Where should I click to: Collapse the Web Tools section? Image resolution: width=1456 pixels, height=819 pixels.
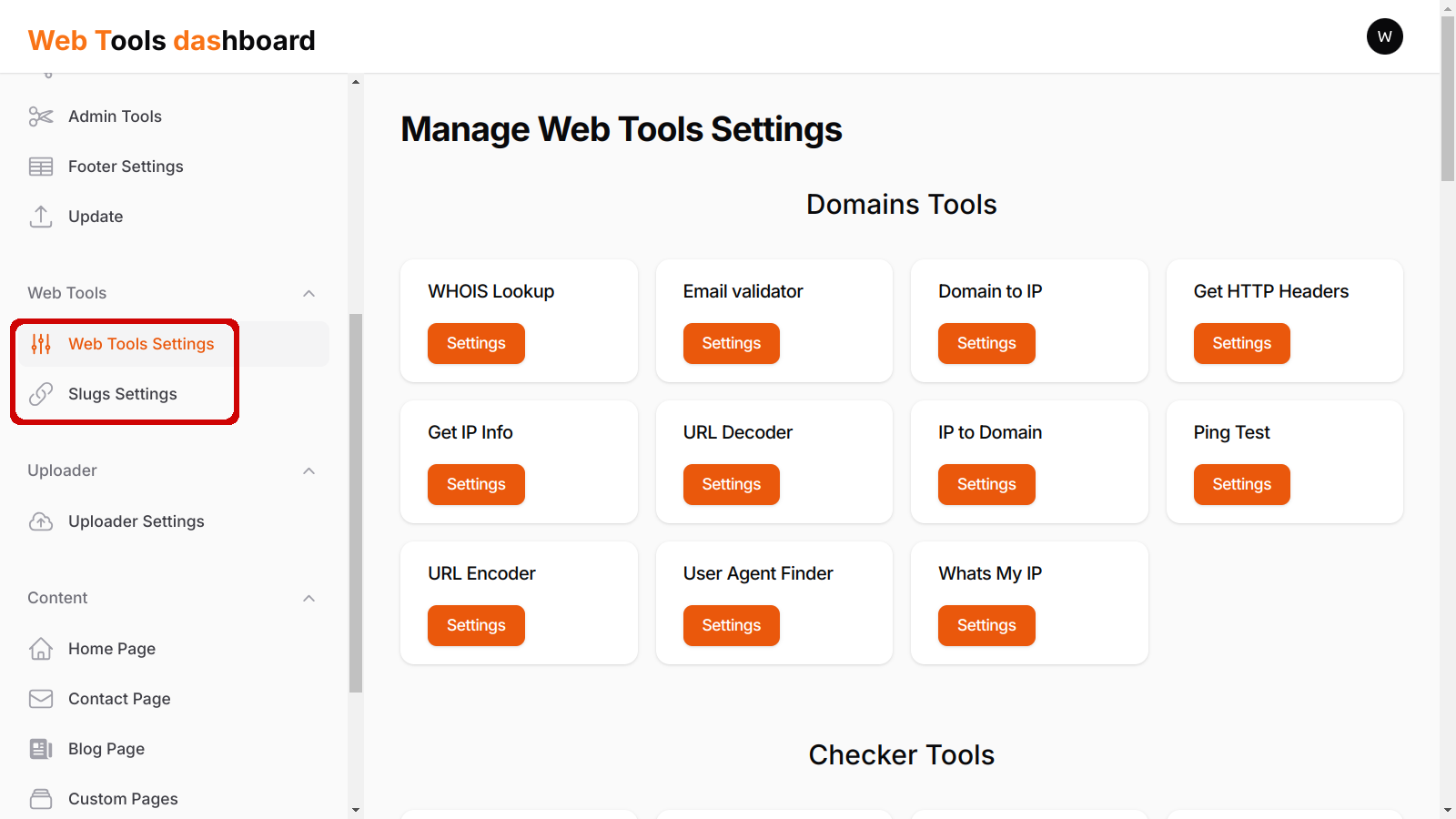(308, 293)
